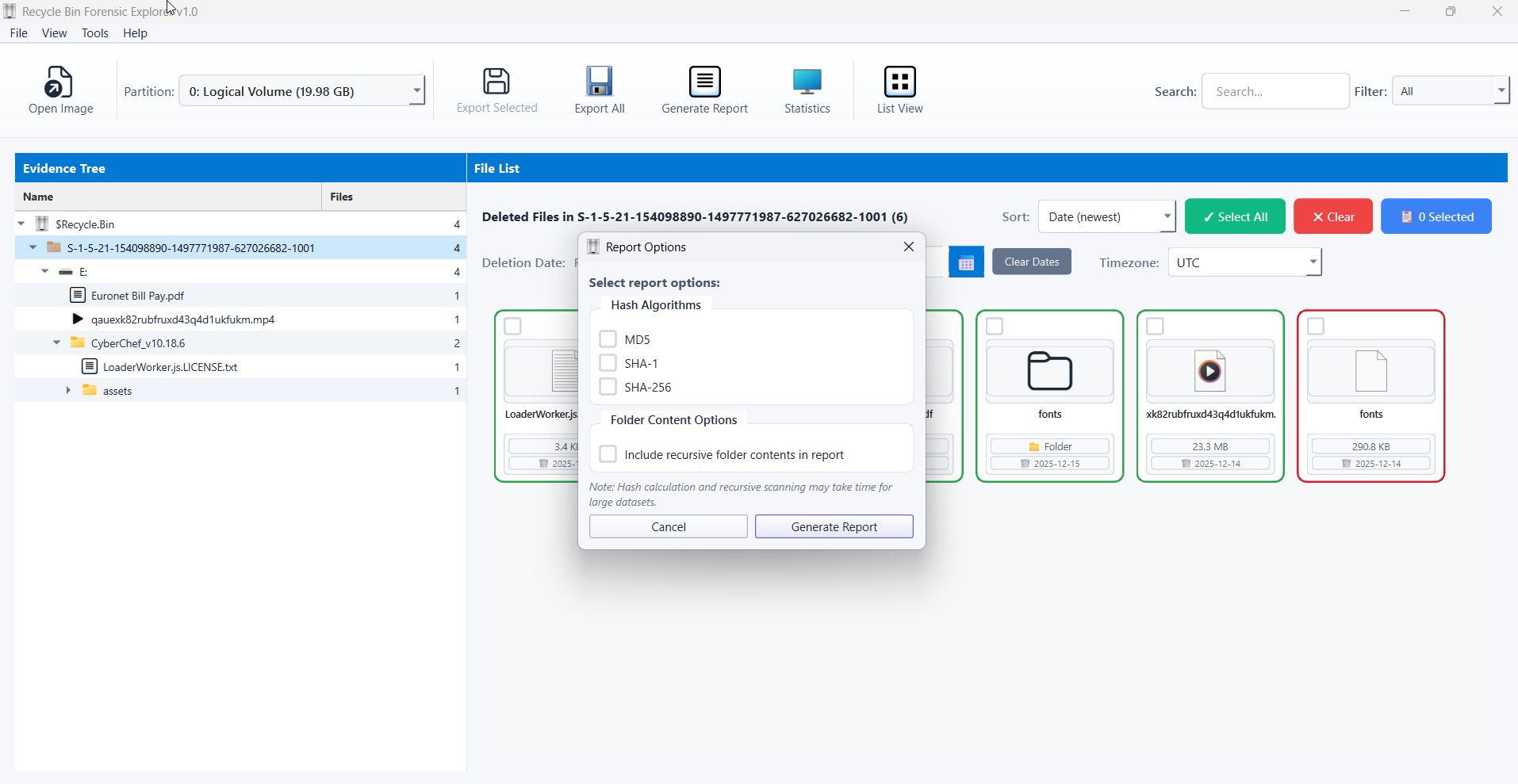This screenshot has height=784, width=1518.
Task: Click the LoaderWorker.js.LICENSE.txt file icon
Action: [90, 366]
